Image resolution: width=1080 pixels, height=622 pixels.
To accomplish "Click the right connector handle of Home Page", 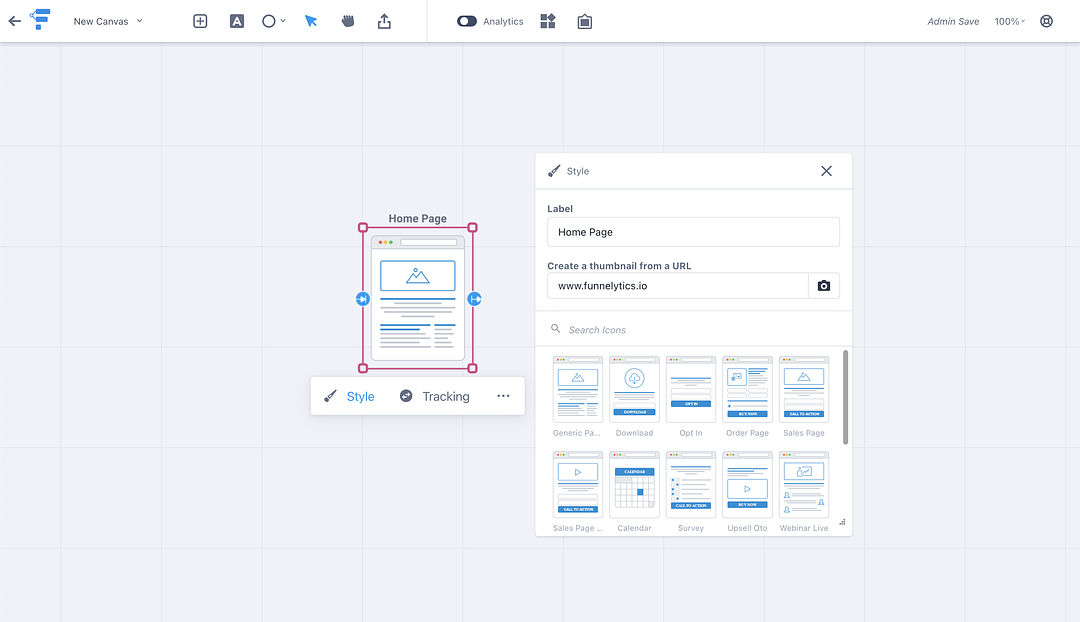I will 474,299.
